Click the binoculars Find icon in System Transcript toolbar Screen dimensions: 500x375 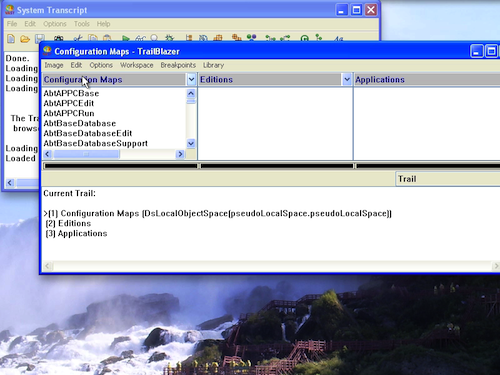tap(59, 38)
